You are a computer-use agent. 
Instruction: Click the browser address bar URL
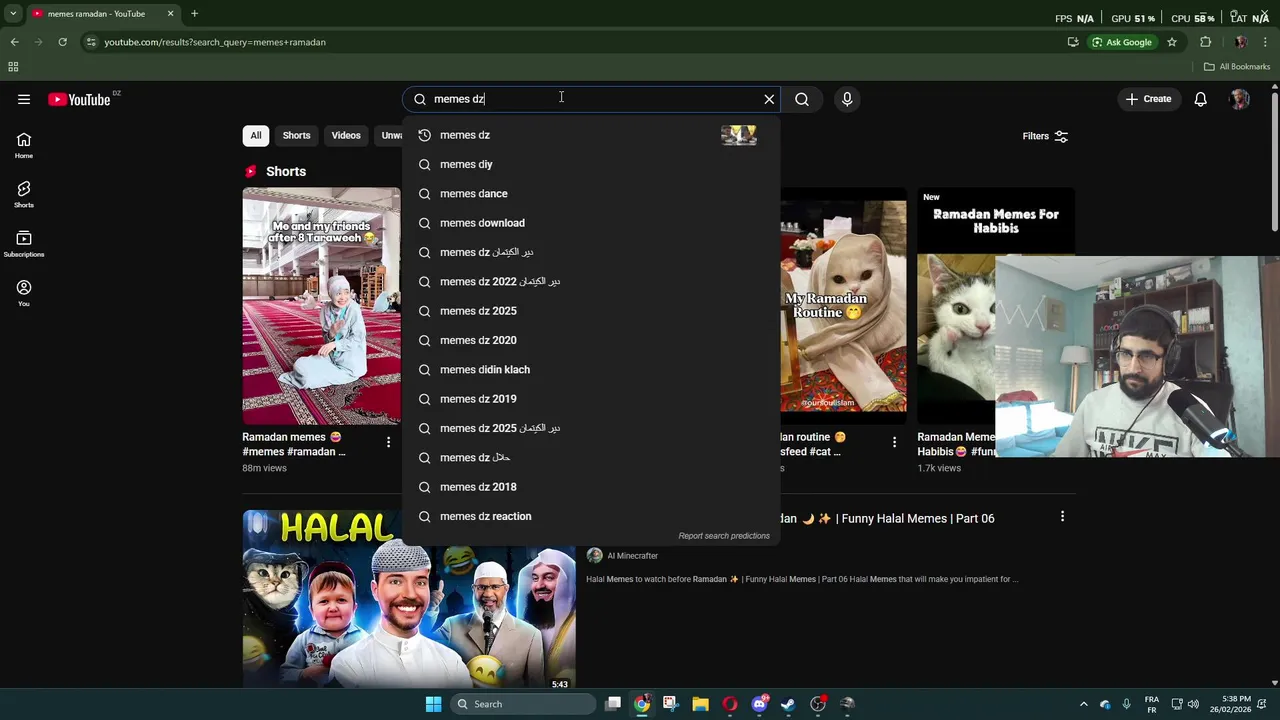(215, 42)
